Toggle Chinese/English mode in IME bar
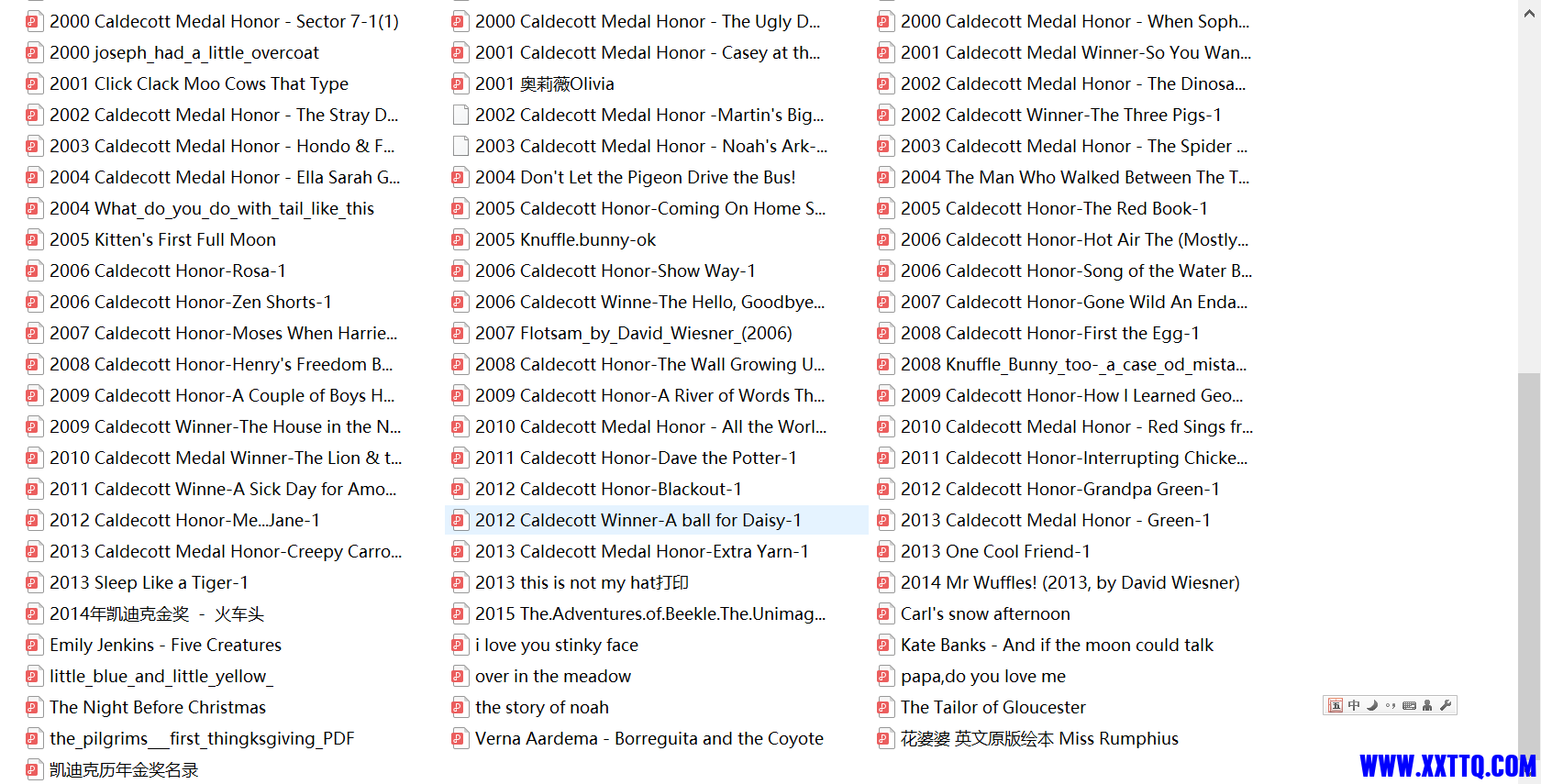The width and height of the screenshot is (1541, 784). [x=1354, y=705]
